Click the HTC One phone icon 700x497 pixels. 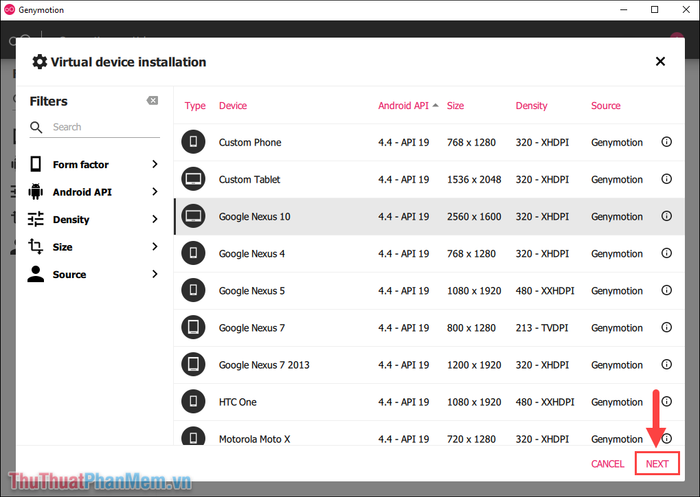tap(193, 401)
